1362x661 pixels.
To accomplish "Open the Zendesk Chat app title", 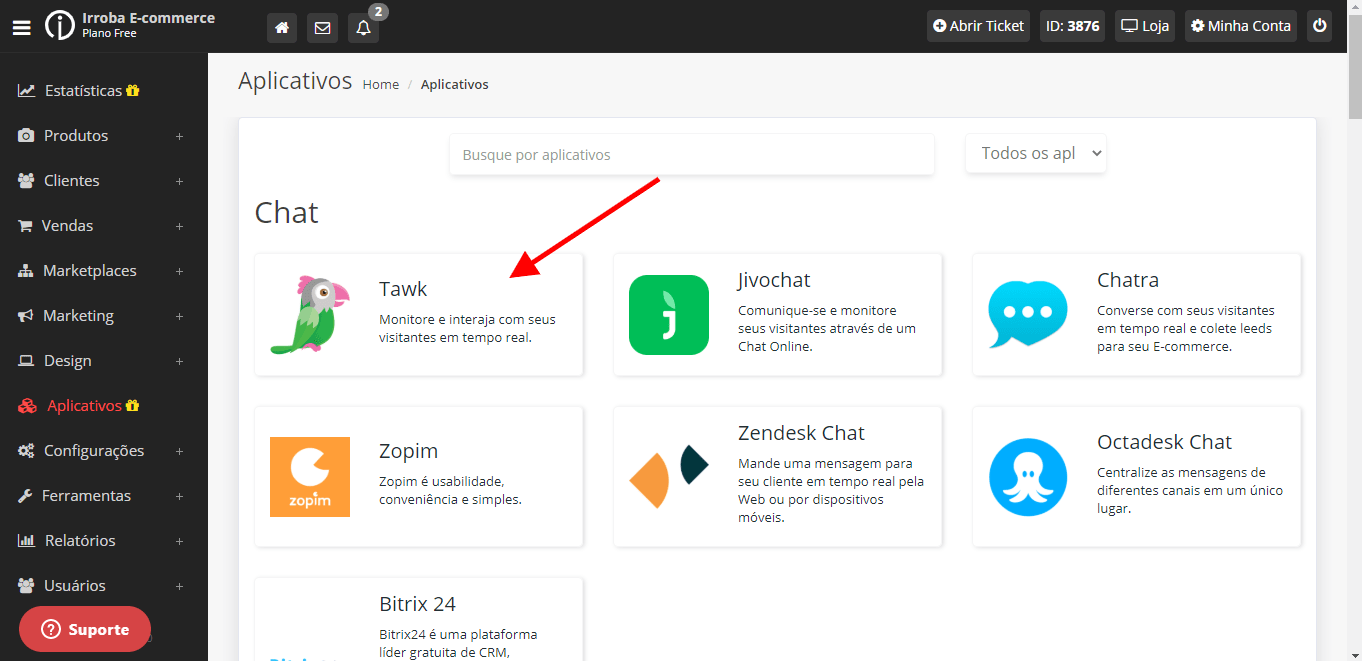I will click(802, 433).
